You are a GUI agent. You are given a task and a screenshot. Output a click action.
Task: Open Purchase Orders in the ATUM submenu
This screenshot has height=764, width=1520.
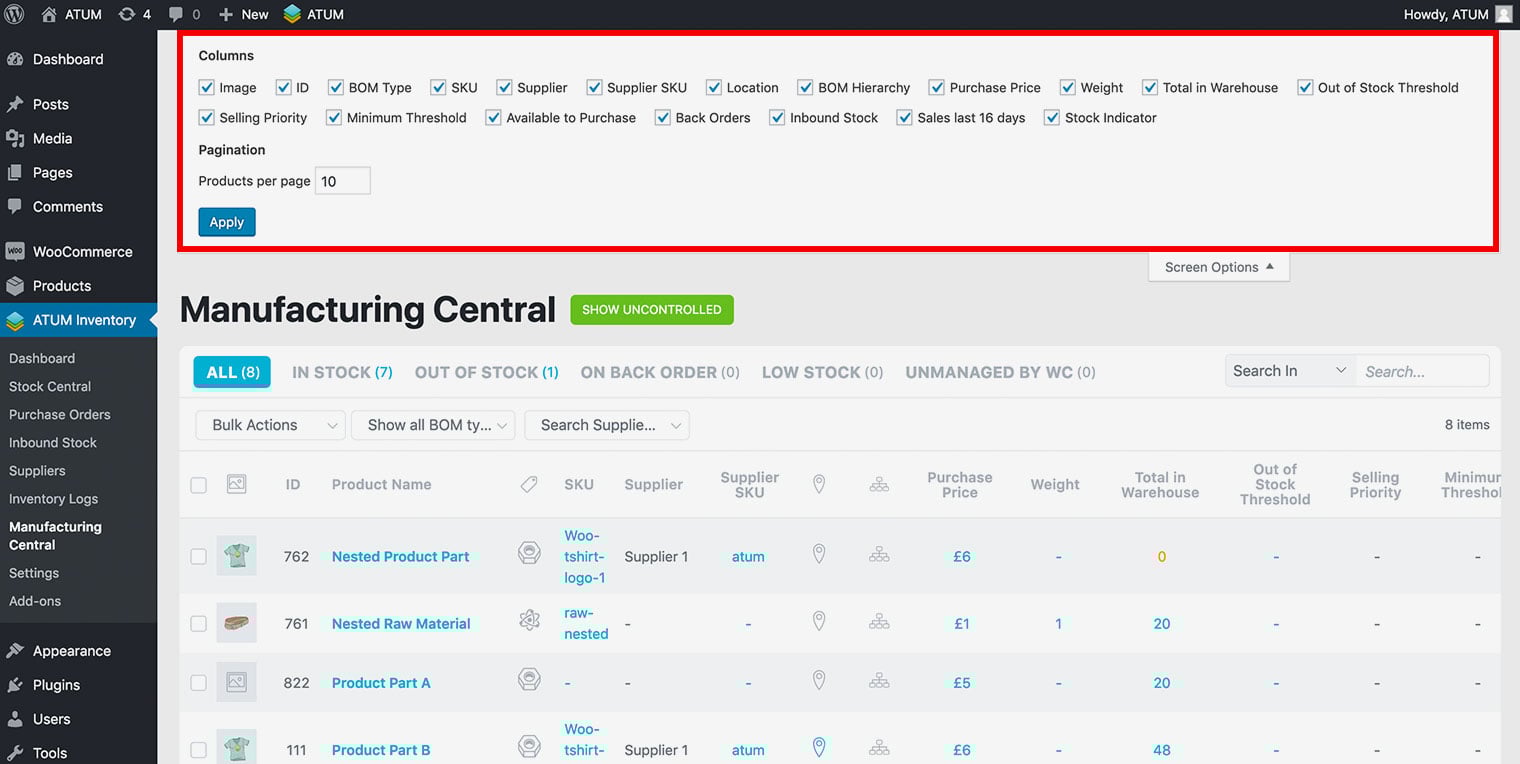coord(60,414)
